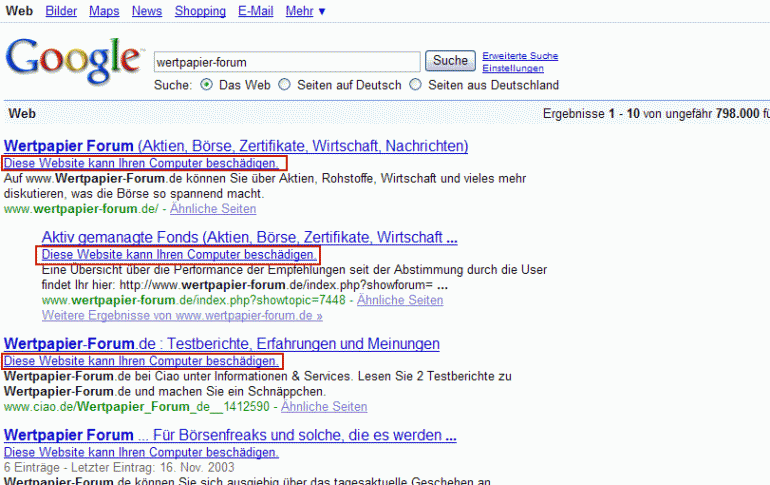Open Erweiterte Suche link
This screenshot has height=485, width=770.
pyautogui.click(x=520, y=56)
